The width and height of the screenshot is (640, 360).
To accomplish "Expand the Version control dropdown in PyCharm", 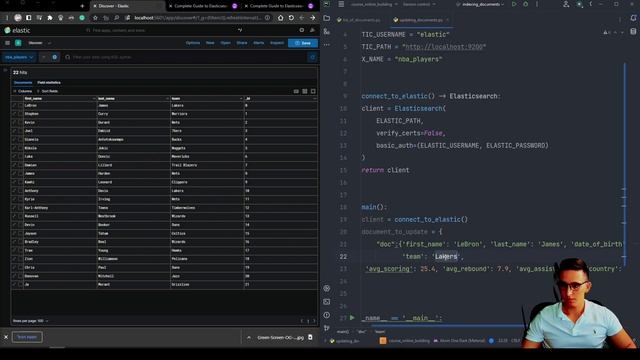I will (x=419, y=4).
